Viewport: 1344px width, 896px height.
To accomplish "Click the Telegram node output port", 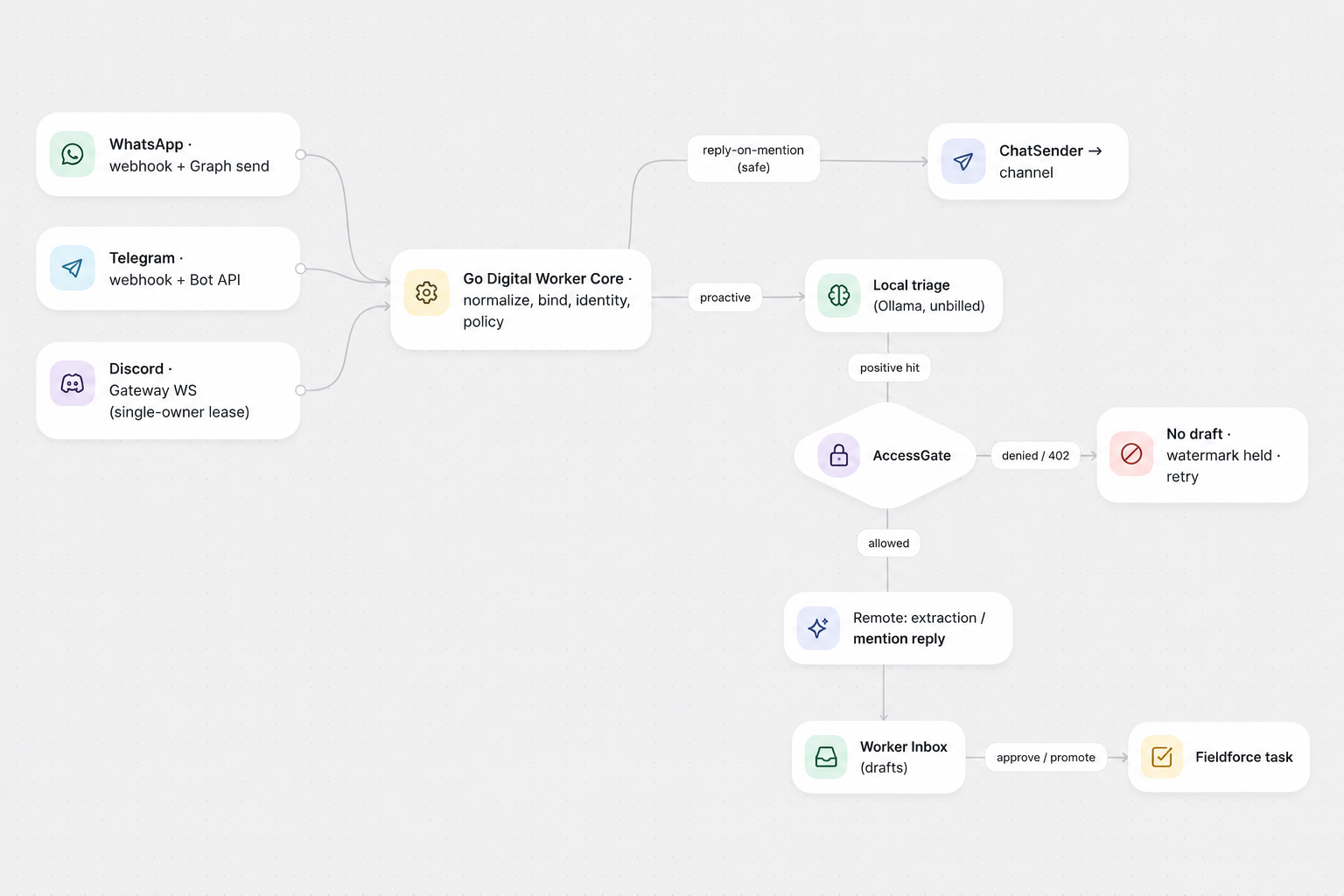I will pyautogui.click(x=300, y=269).
